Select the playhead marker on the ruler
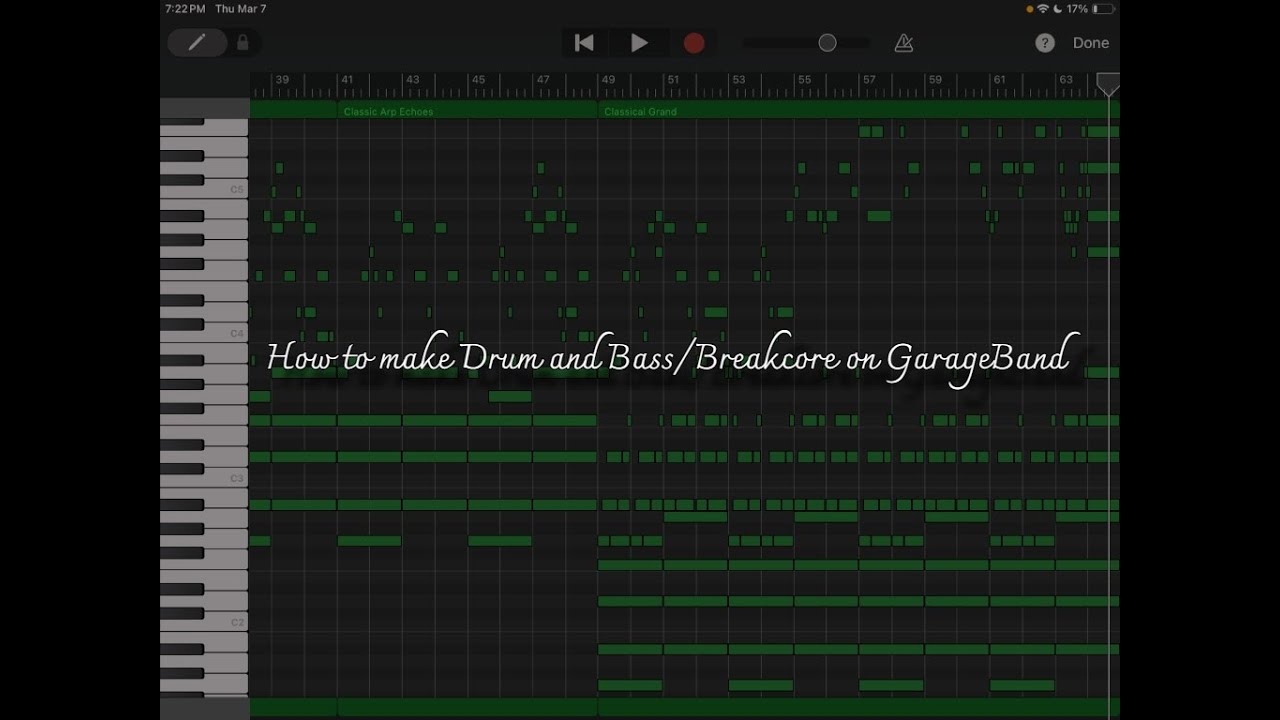 coord(1108,85)
